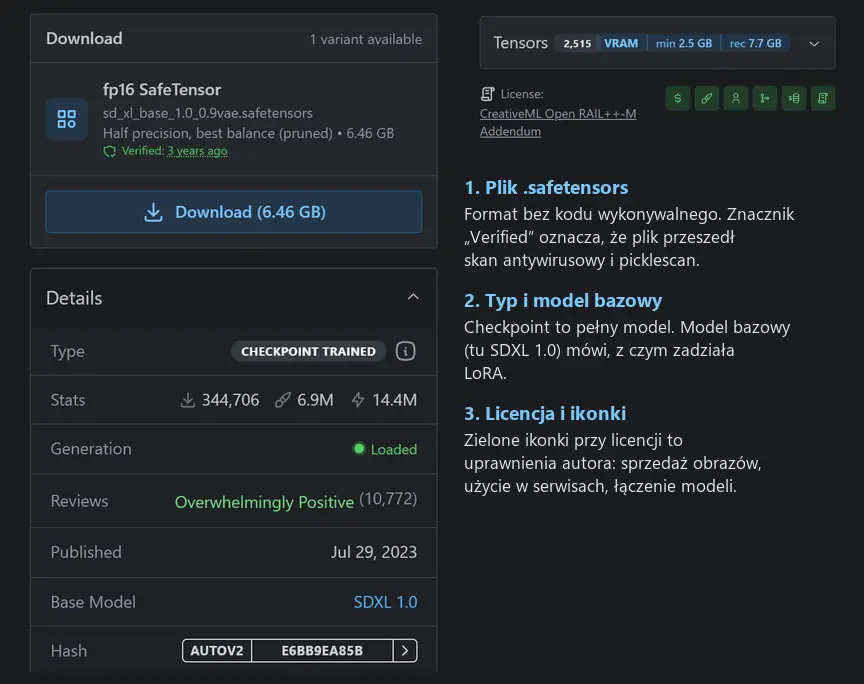
Task: Click the merge branch license icon
Action: 765,99
